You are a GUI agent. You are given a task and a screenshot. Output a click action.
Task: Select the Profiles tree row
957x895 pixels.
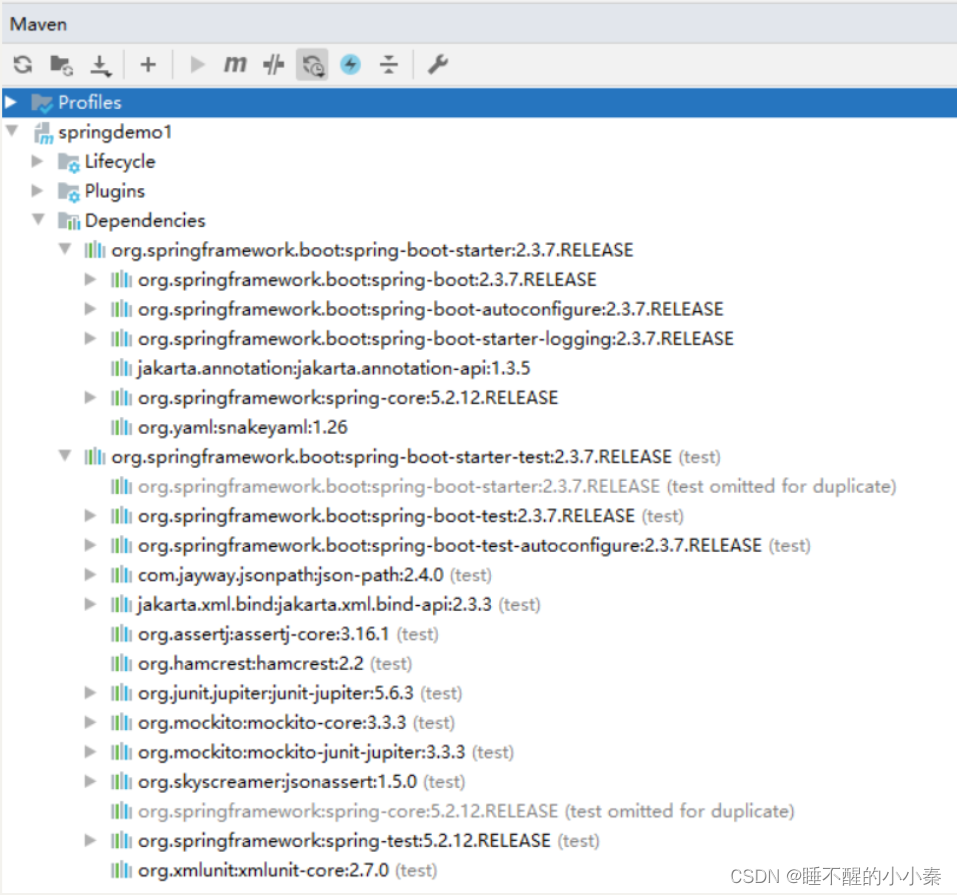pos(478,103)
